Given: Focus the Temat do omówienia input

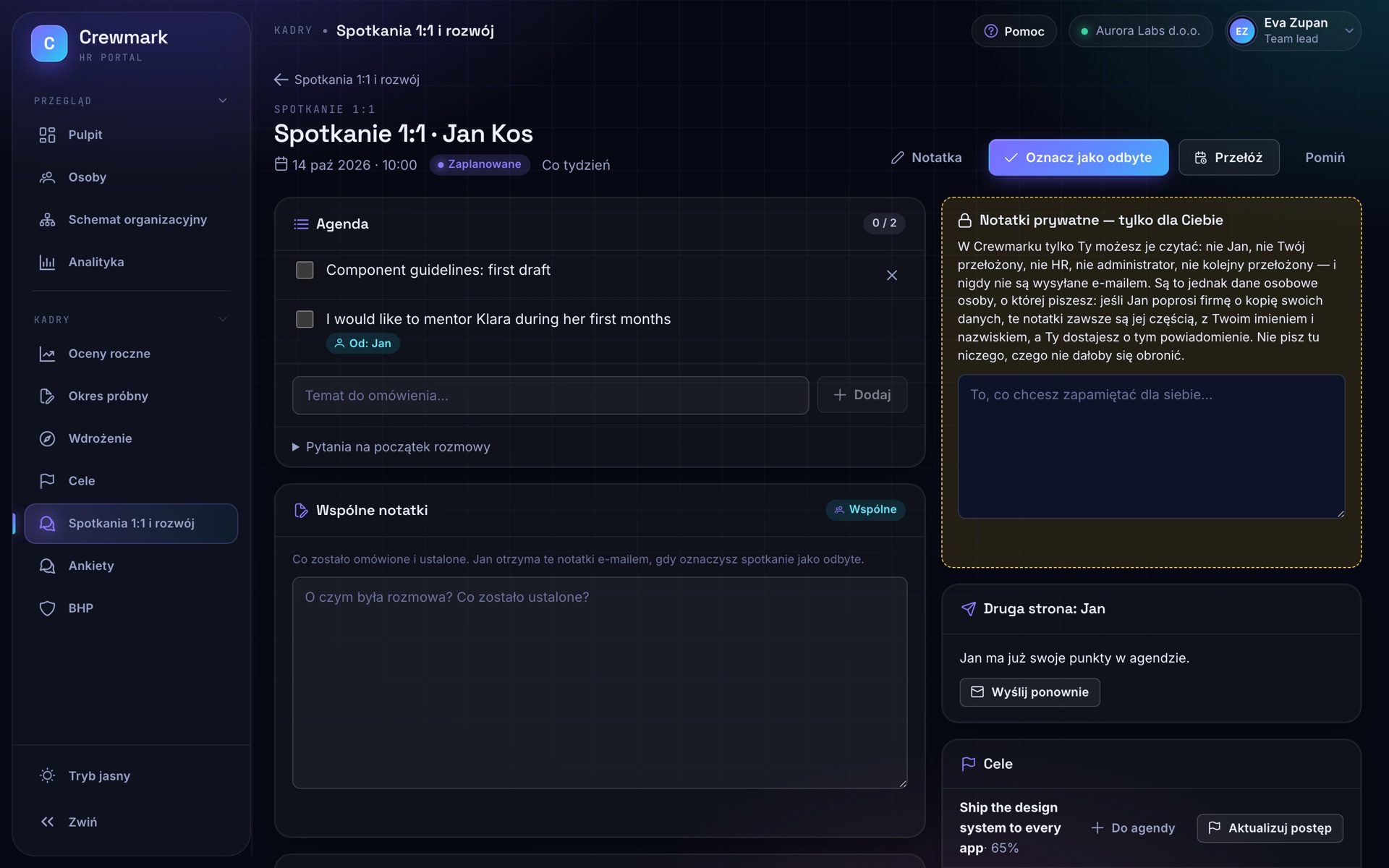Looking at the screenshot, I should click(x=551, y=396).
